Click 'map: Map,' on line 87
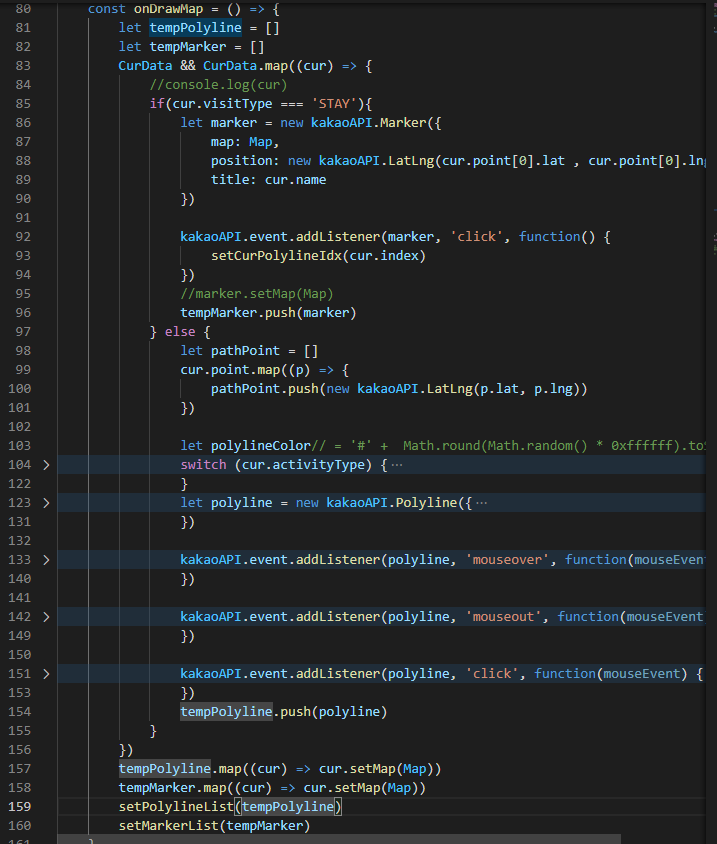717x844 pixels. pyautogui.click(x=245, y=142)
